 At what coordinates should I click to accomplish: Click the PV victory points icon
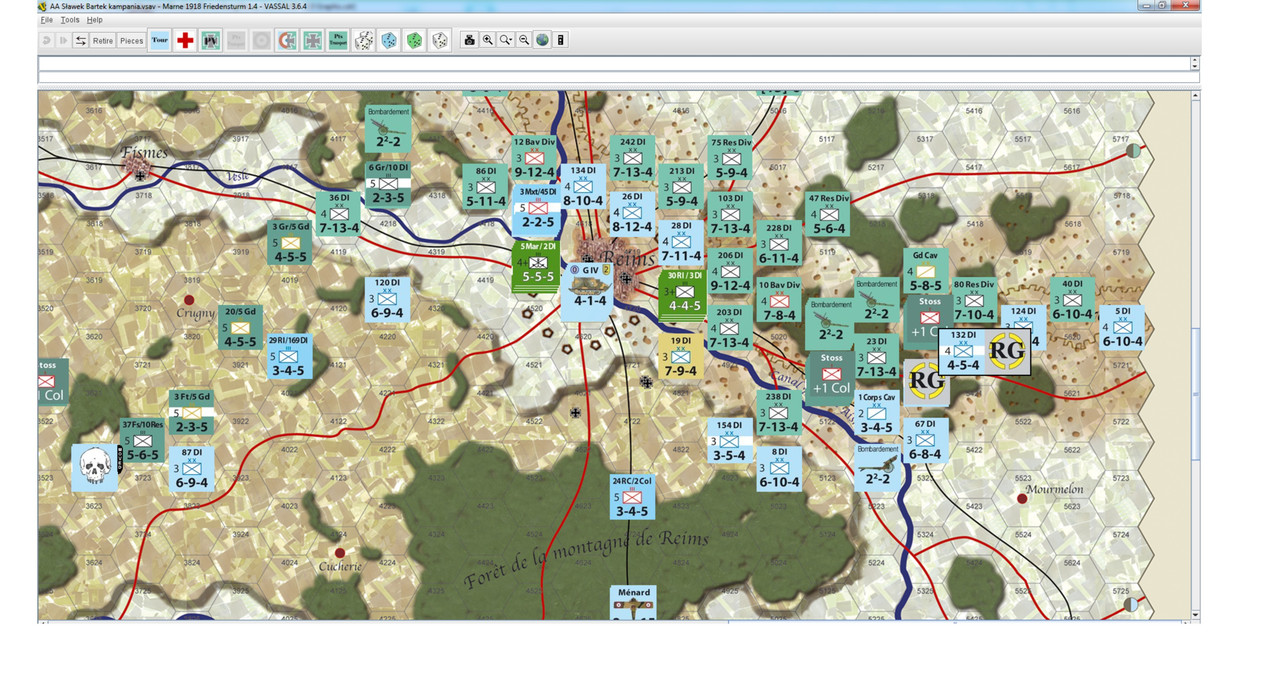pos(211,40)
